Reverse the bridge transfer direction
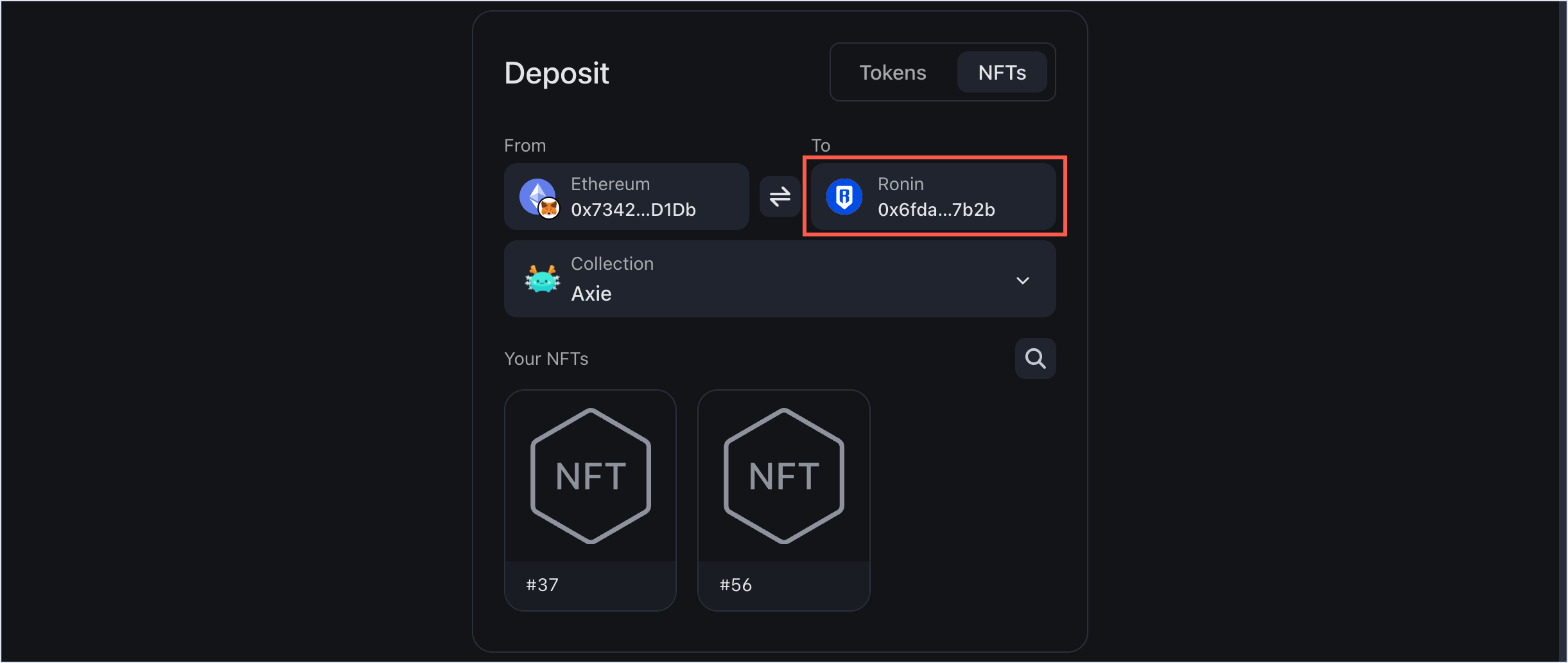1568x663 pixels. click(x=780, y=197)
